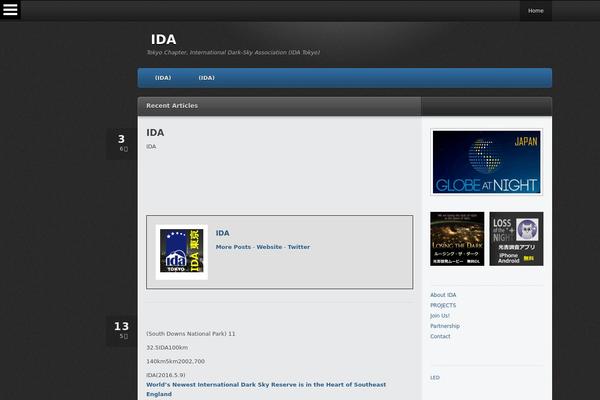
Task: Open the IDA author name link
Action: (x=222, y=233)
